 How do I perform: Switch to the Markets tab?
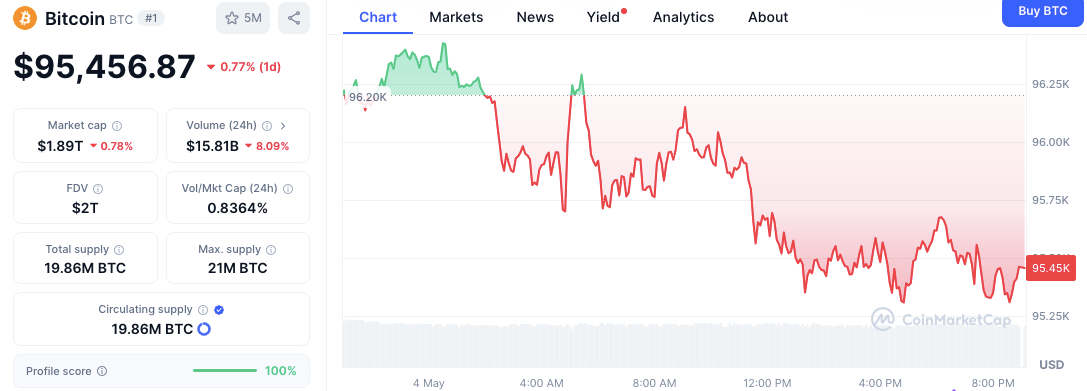456,17
